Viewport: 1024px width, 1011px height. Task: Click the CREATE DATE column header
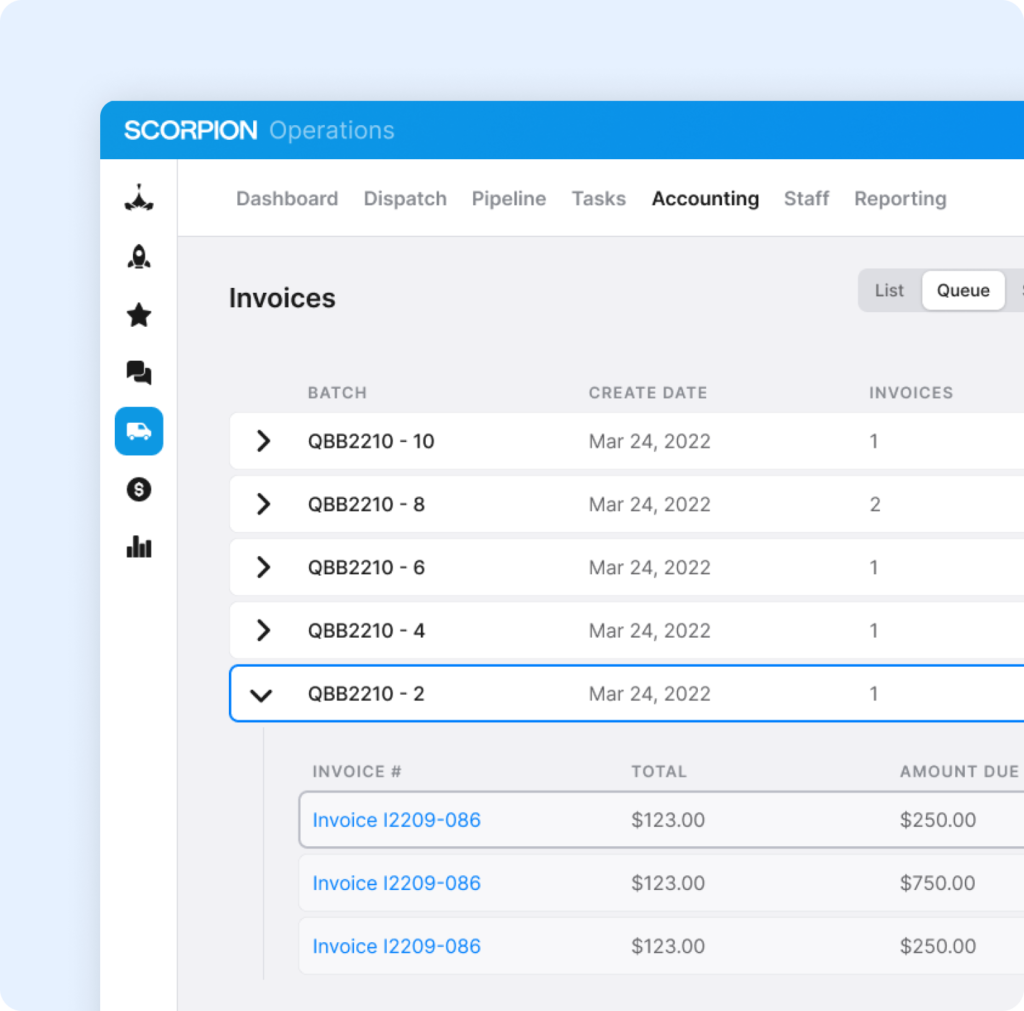tap(648, 393)
